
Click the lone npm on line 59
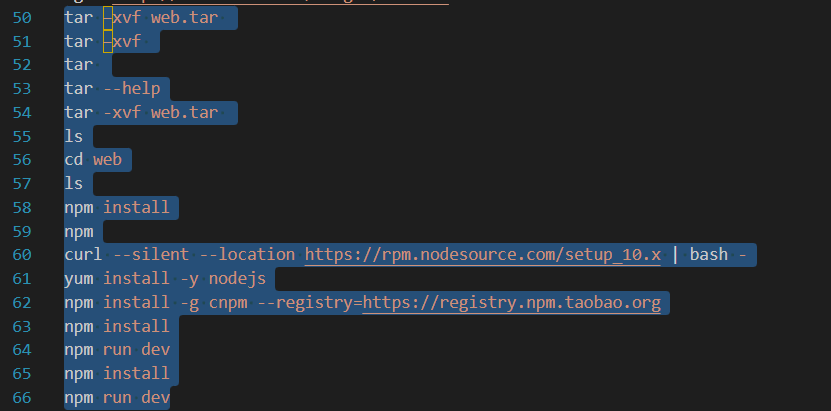point(78,231)
